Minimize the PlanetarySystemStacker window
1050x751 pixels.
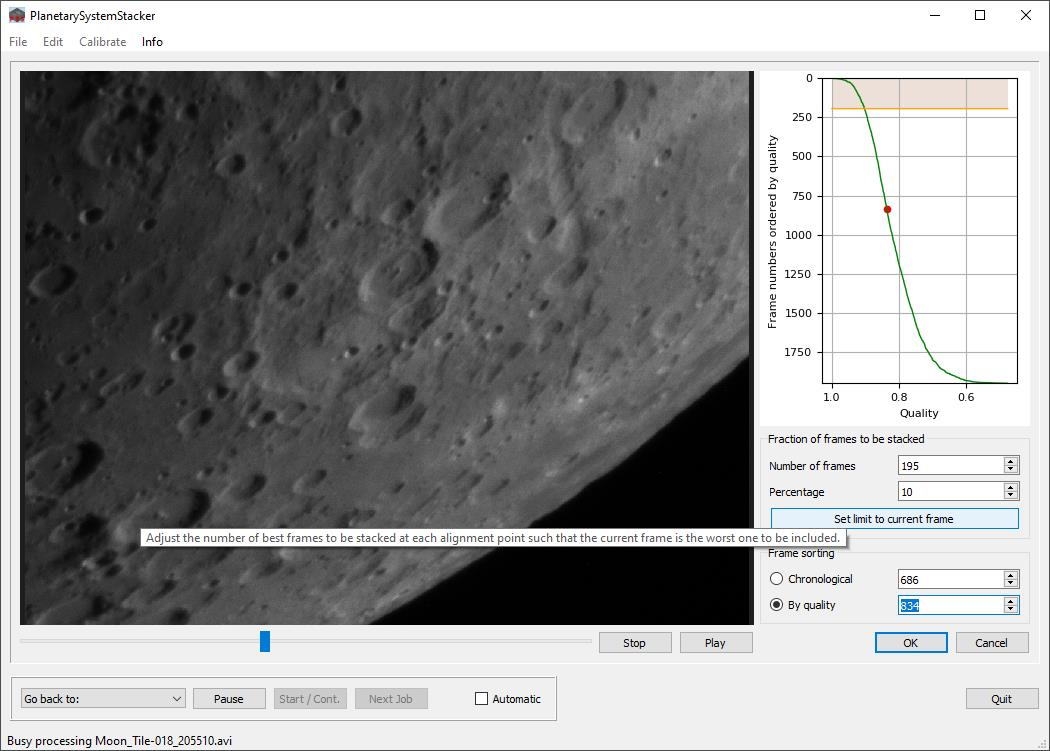pyautogui.click(x=935, y=15)
